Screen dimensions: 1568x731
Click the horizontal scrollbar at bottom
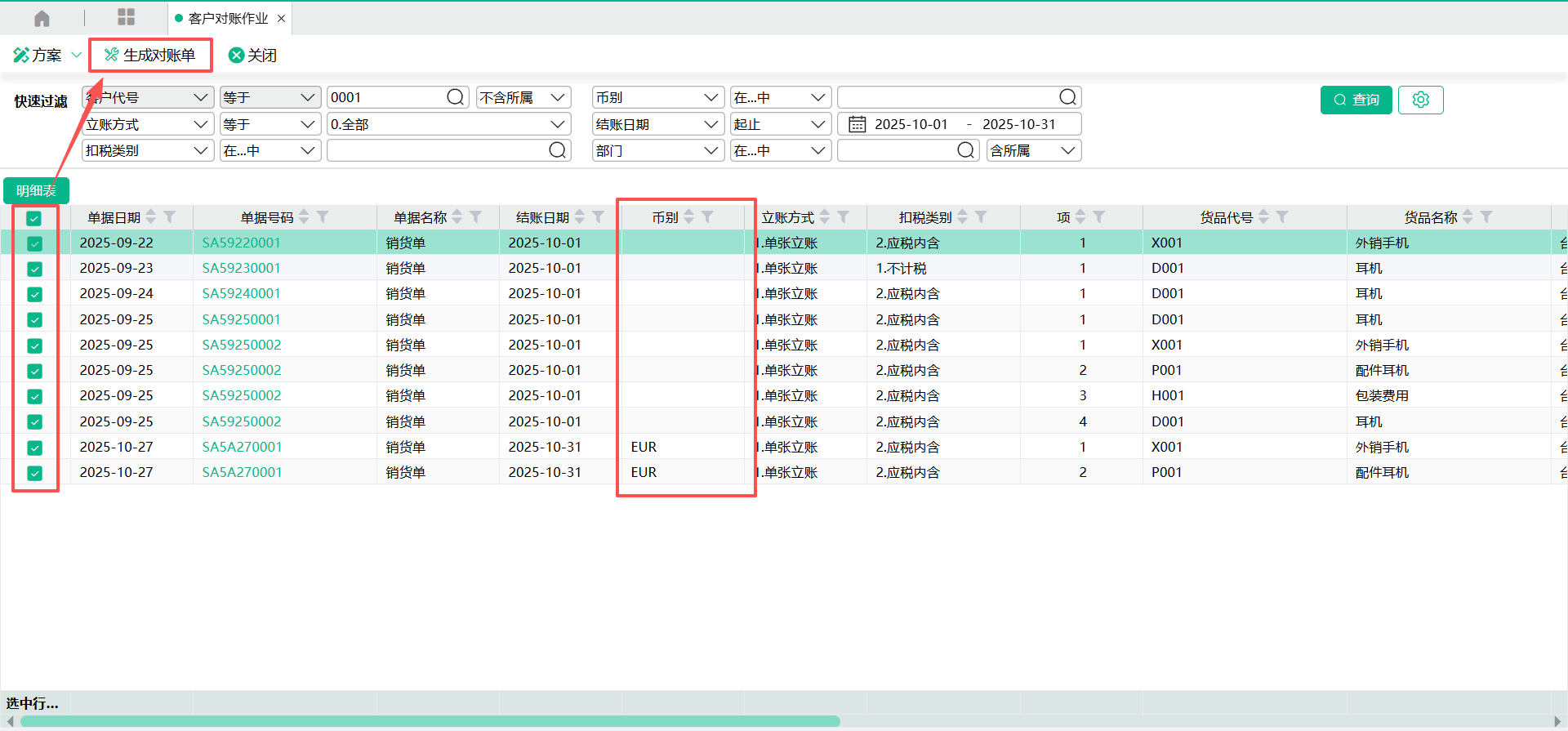pyautogui.click(x=430, y=721)
